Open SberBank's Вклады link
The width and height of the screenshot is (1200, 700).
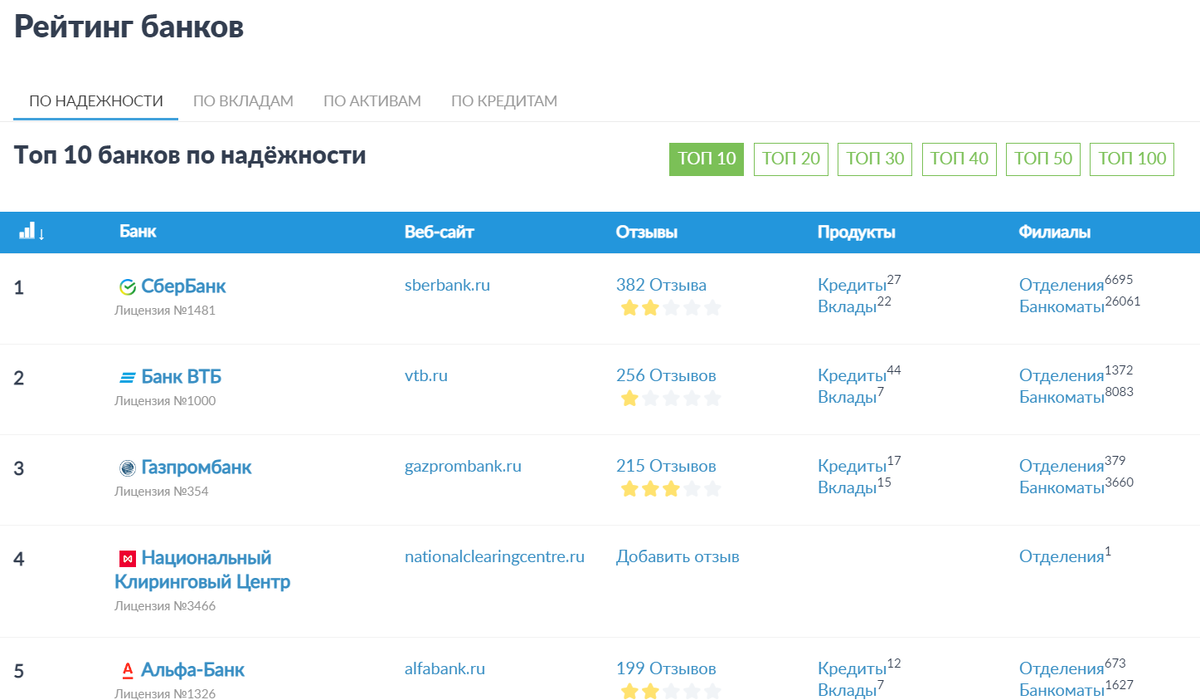coord(847,307)
